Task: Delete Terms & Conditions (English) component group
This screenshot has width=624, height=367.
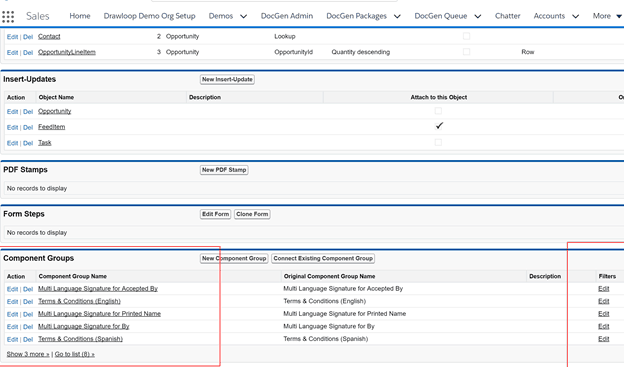Action: [28, 301]
